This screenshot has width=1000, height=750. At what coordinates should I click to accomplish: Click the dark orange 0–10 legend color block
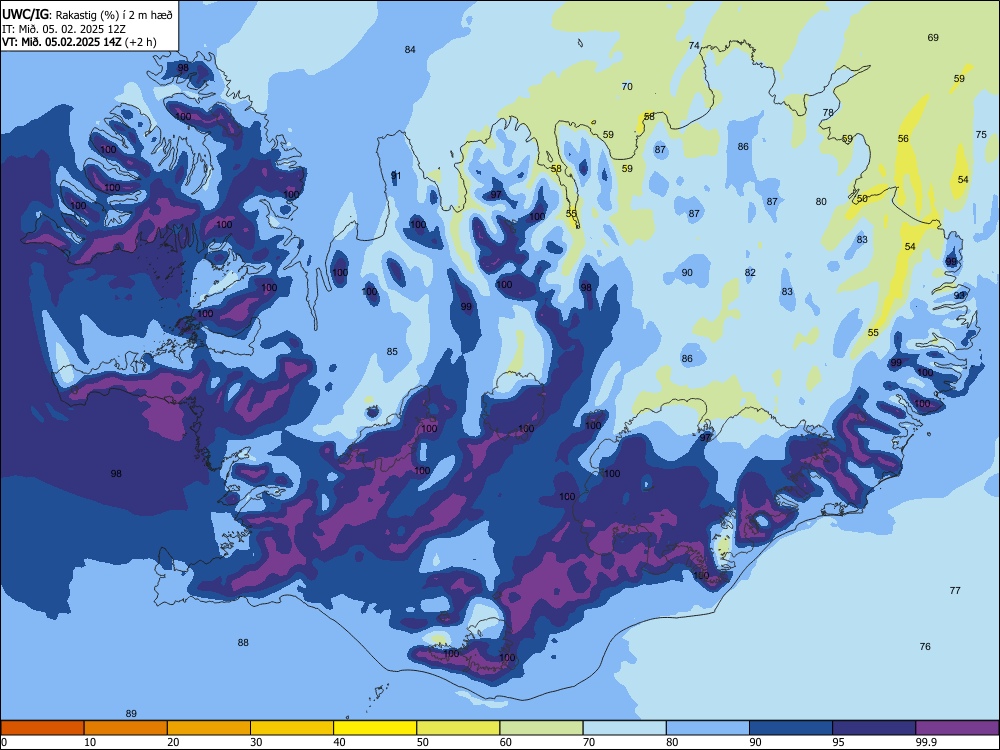(x=42, y=728)
